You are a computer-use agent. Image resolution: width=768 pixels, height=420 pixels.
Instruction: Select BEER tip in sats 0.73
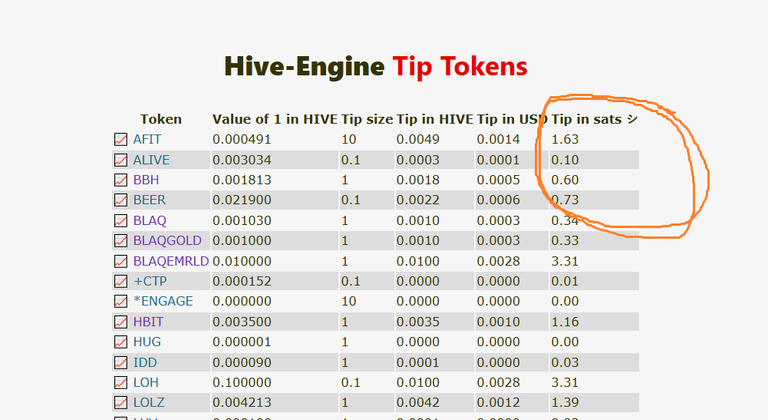(565, 200)
